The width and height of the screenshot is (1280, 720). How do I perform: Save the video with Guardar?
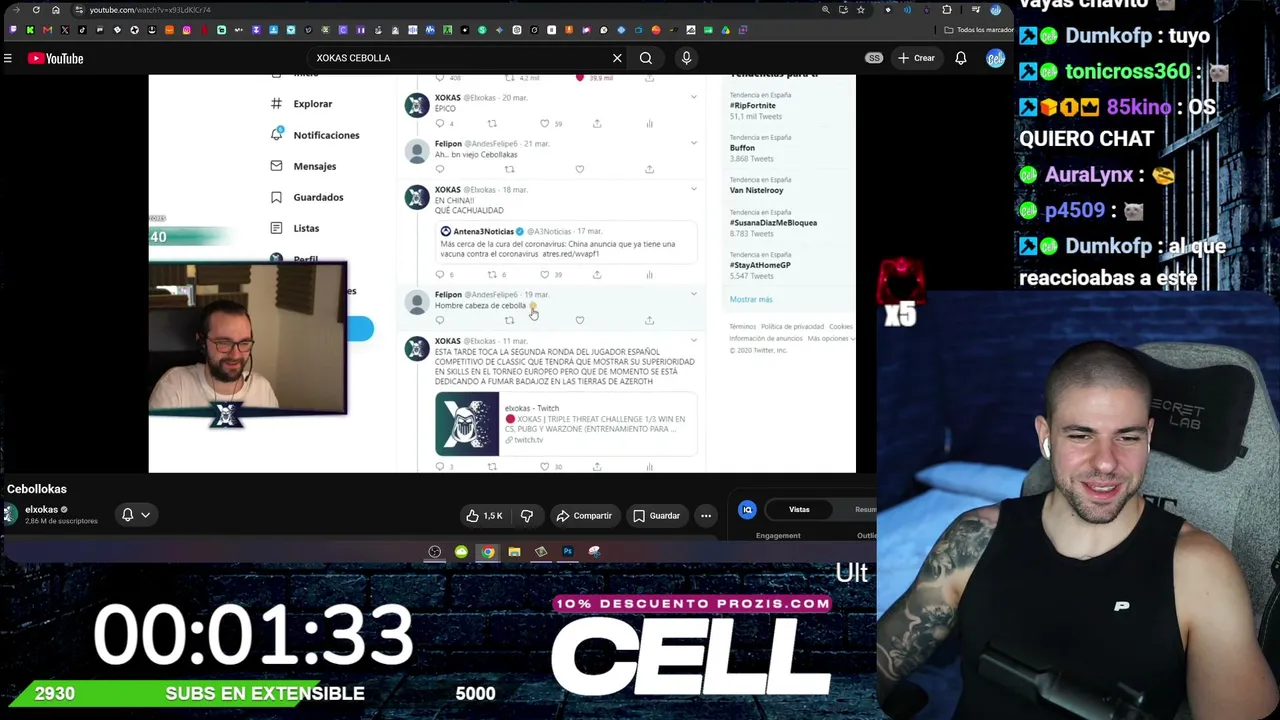656,516
